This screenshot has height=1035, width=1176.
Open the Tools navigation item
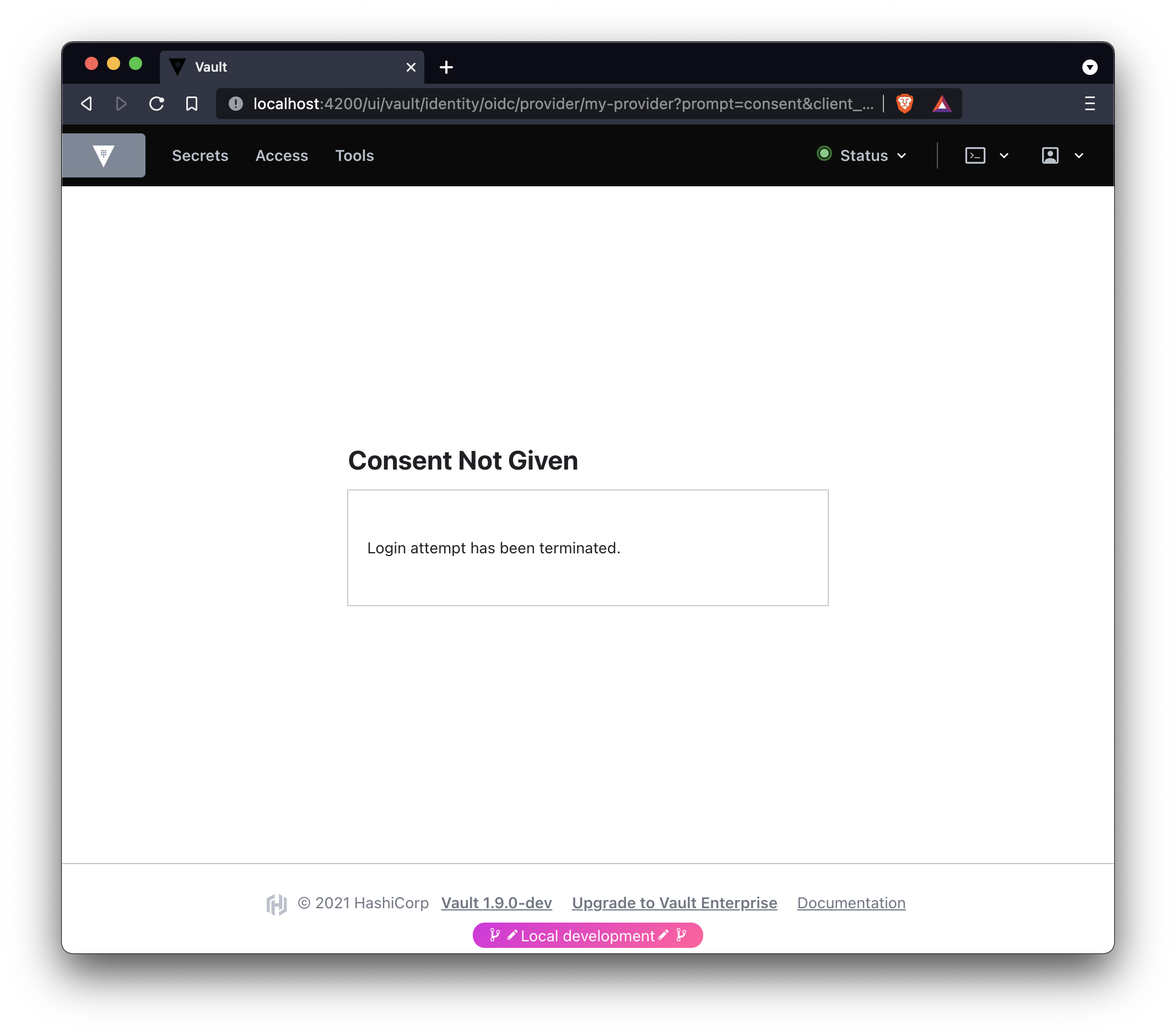tap(354, 155)
